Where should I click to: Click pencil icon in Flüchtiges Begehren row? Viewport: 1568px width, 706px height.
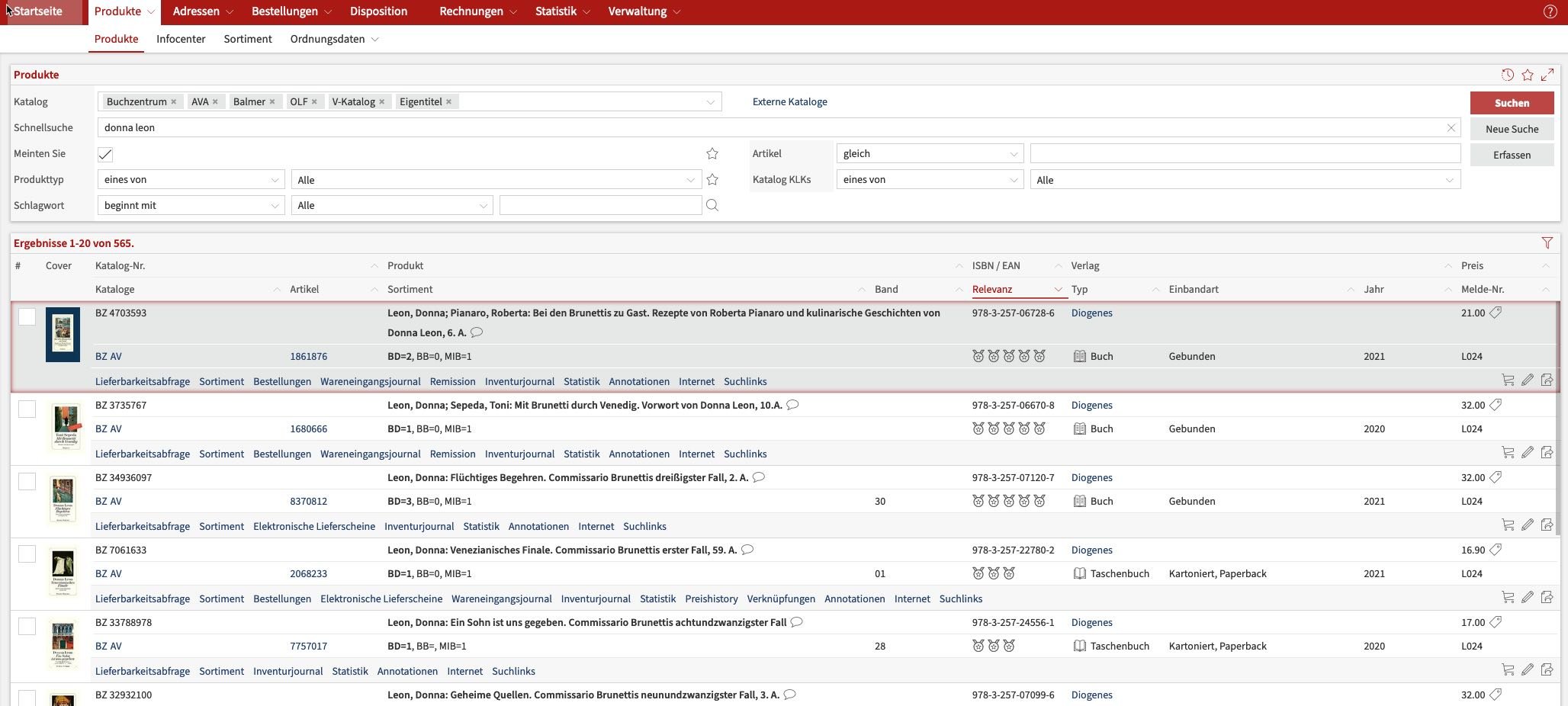point(1527,525)
